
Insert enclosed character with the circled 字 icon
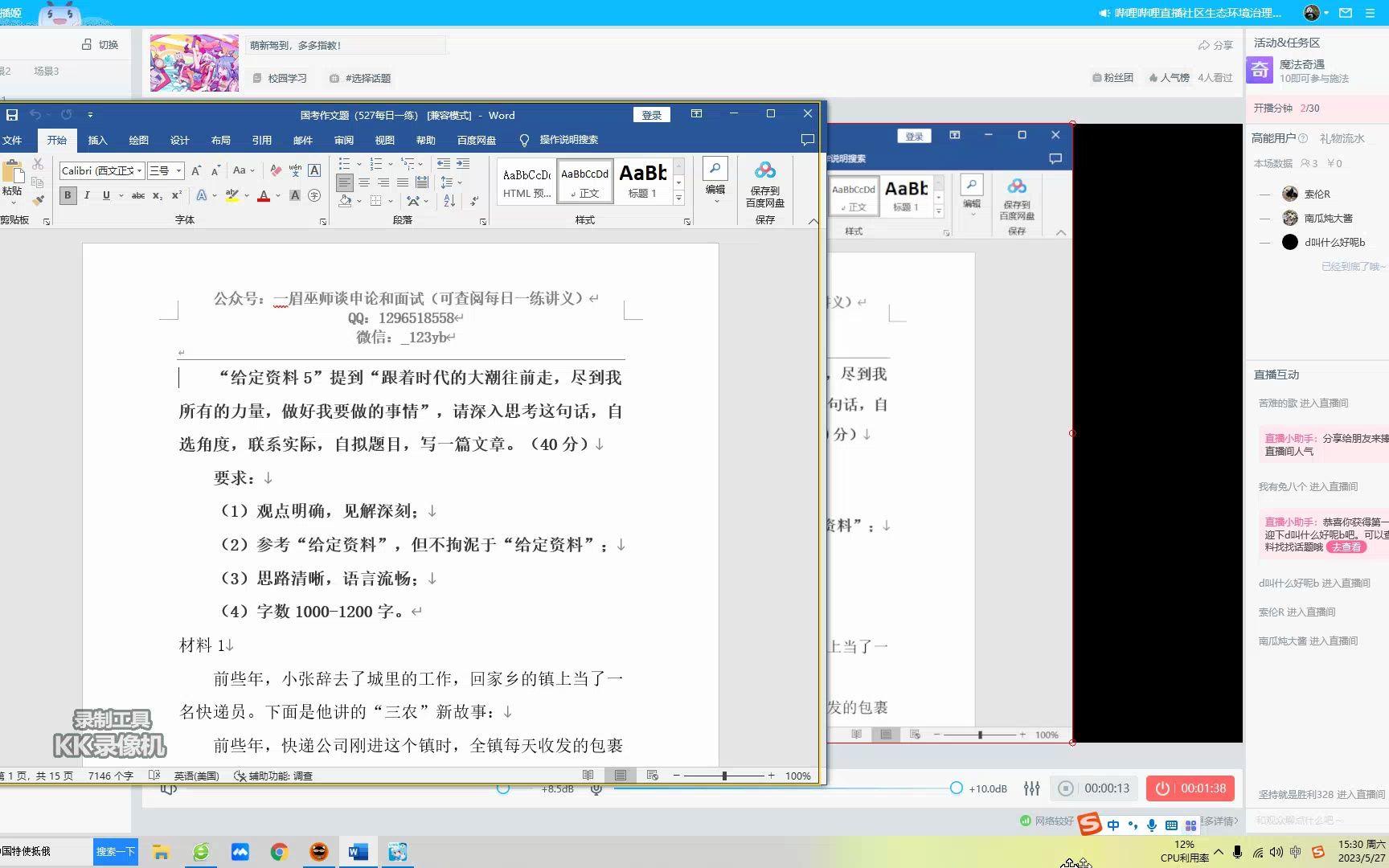[314, 195]
